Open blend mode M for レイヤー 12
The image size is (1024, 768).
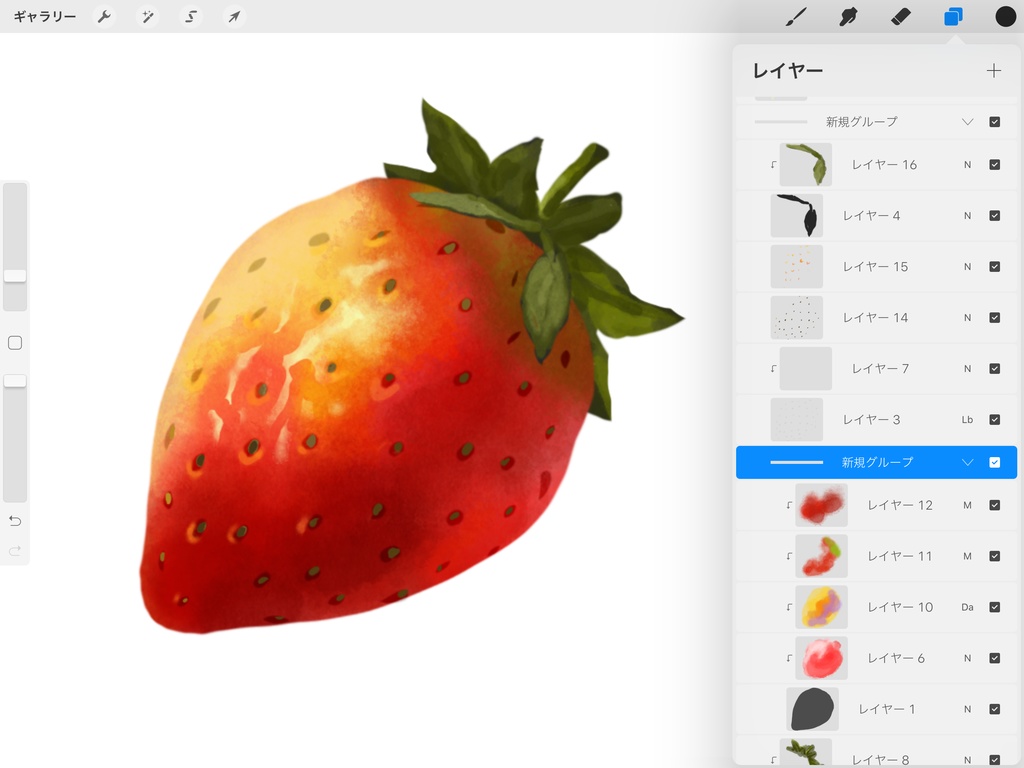(x=967, y=505)
